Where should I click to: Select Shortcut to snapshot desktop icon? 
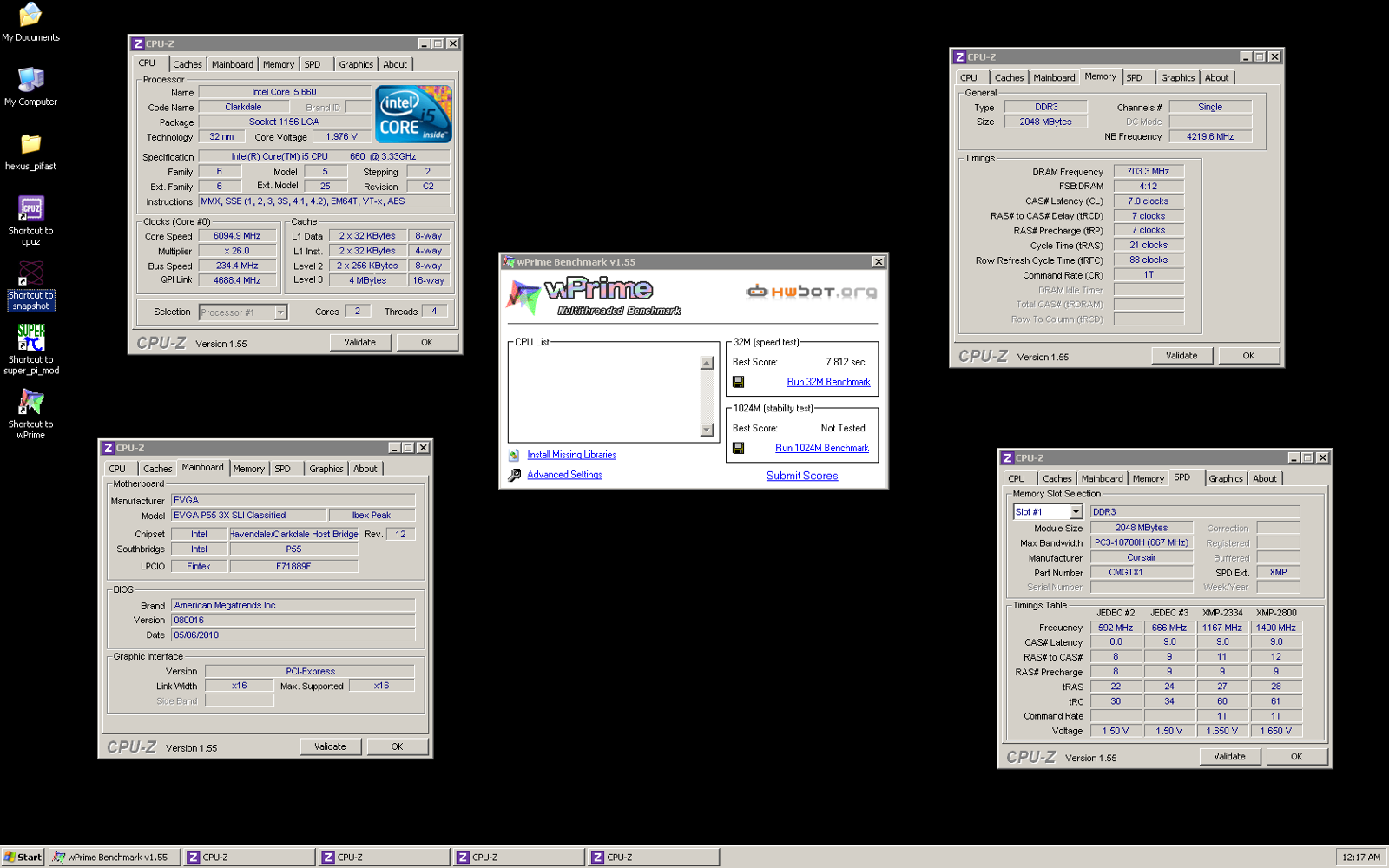[x=30, y=286]
